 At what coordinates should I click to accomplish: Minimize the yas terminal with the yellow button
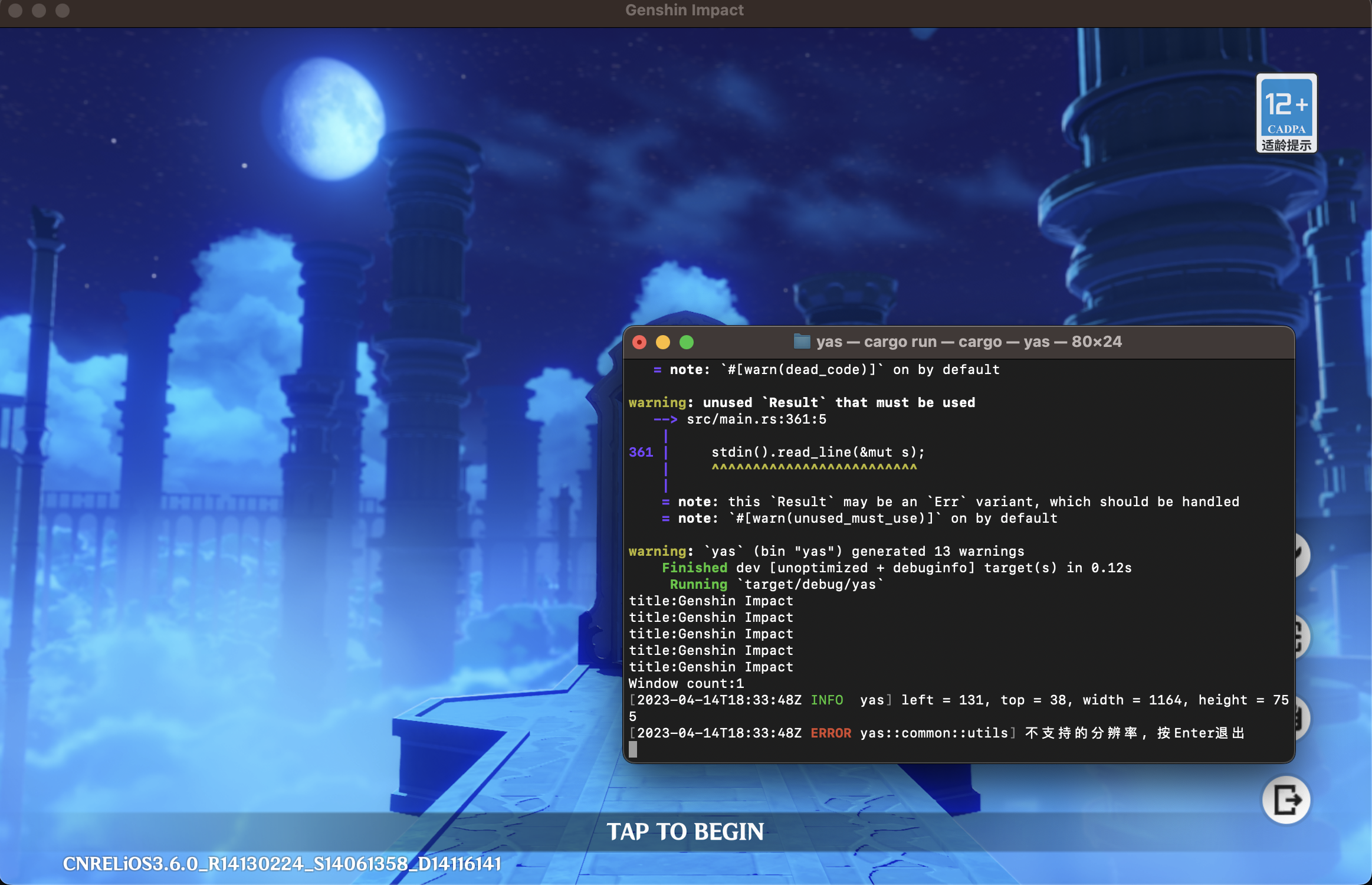pyautogui.click(x=663, y=342)
